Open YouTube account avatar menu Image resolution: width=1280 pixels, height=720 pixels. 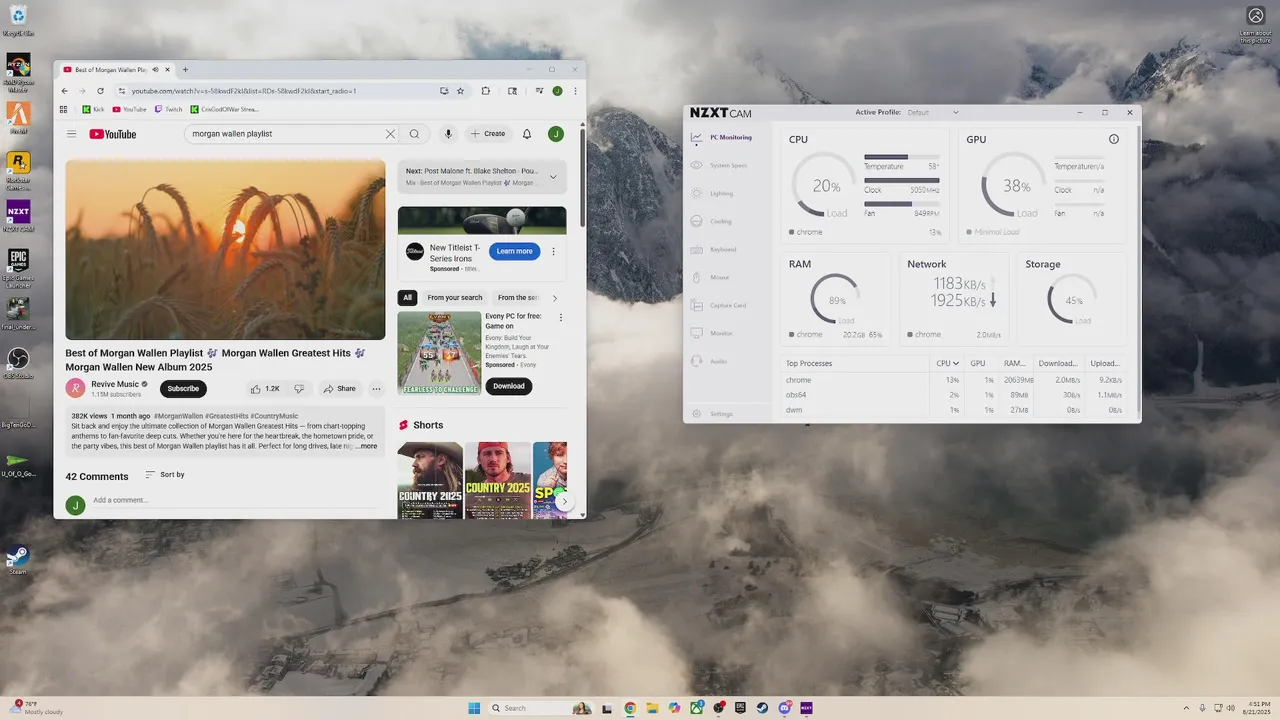556,134
